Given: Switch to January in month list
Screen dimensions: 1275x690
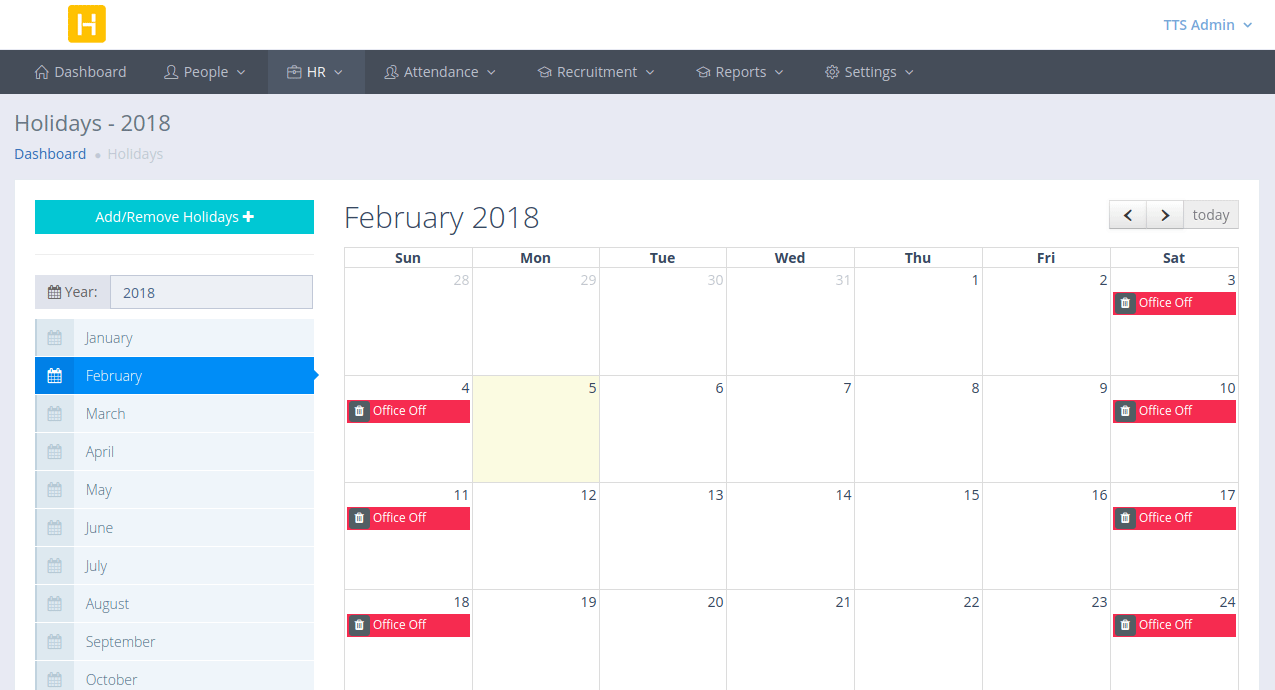Looking at the screenshot, I should click(108, 338).
